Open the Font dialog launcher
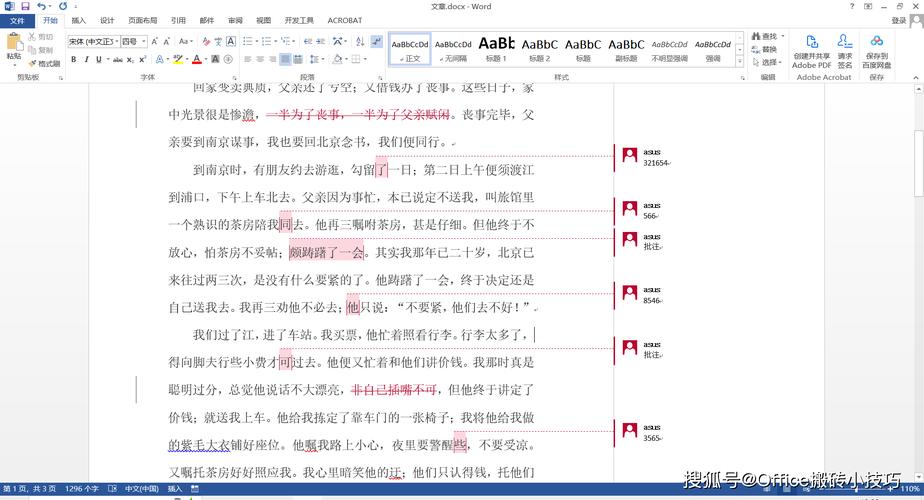 pos(235,77)
